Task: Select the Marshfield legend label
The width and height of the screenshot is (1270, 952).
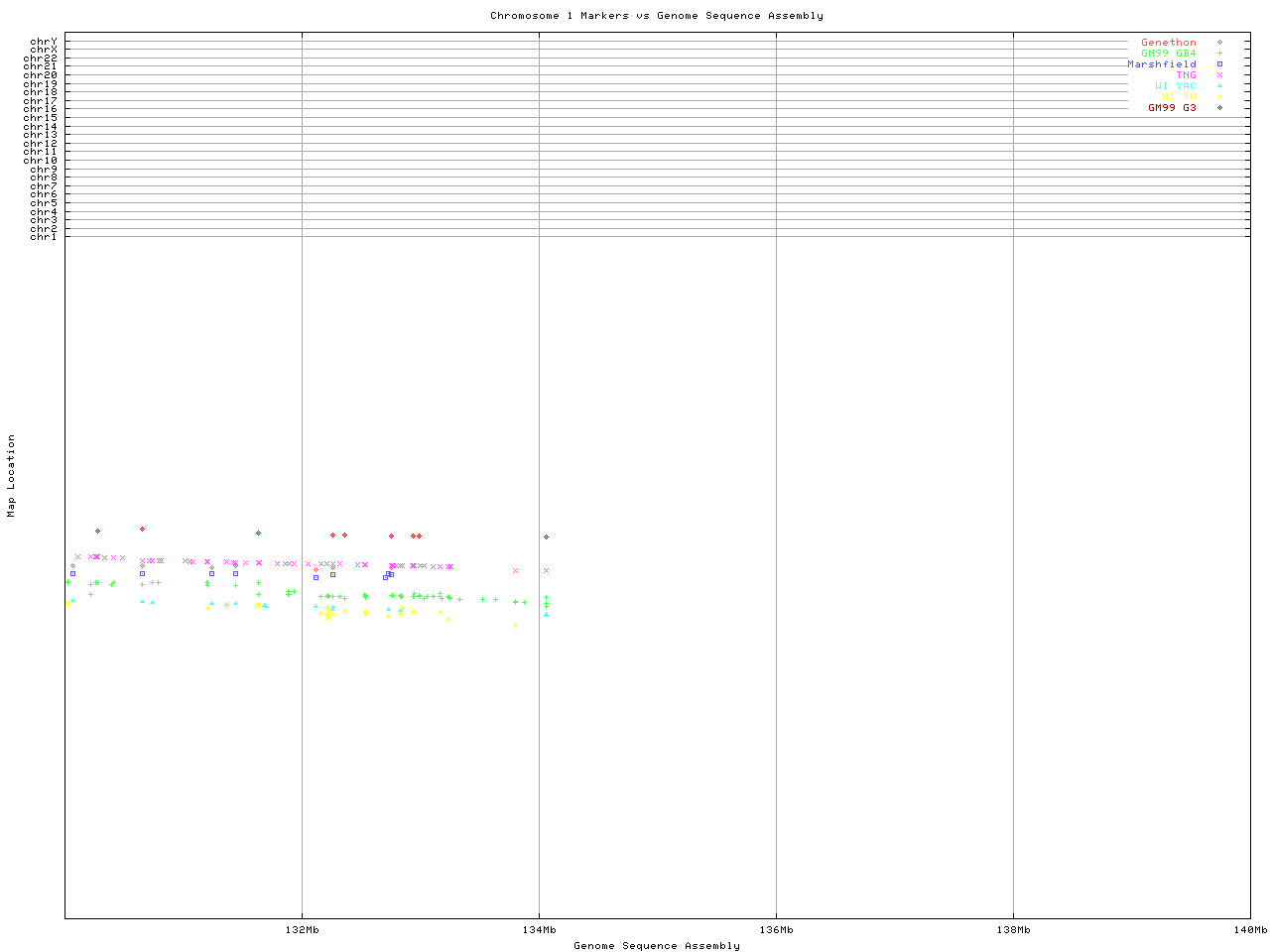Action: [x=1161, y=64]
